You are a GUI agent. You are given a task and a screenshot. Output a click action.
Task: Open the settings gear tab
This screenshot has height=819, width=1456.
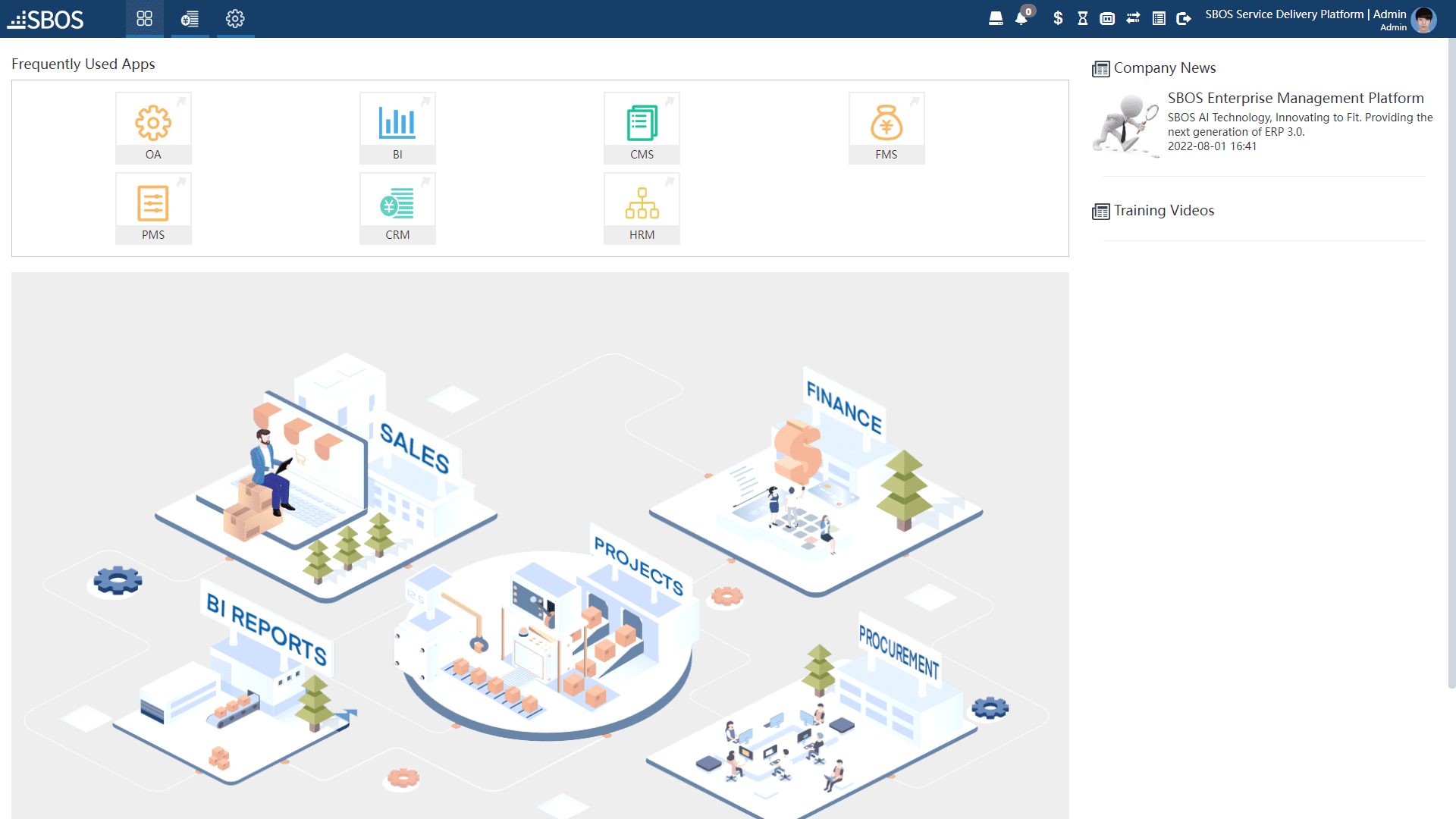[235, 19]
